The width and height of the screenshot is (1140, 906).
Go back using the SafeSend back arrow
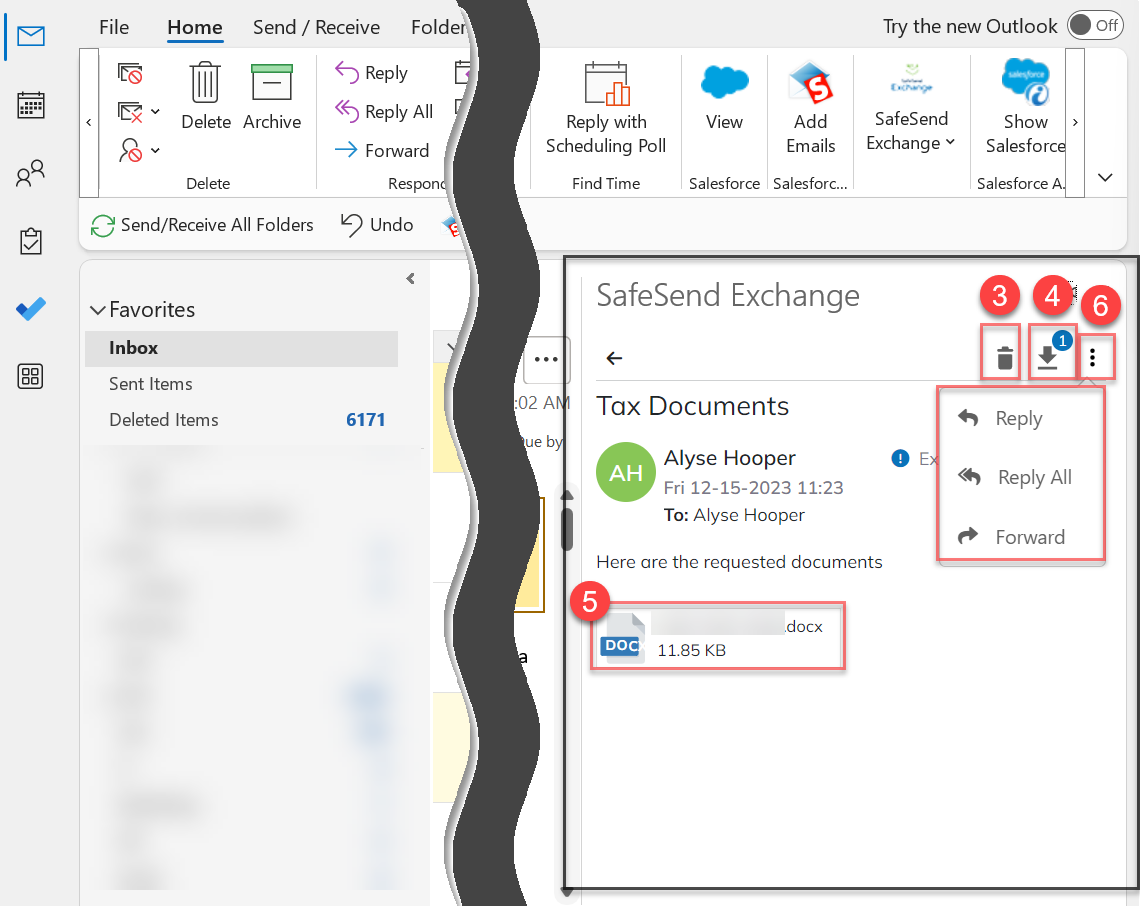coord(613,357)
